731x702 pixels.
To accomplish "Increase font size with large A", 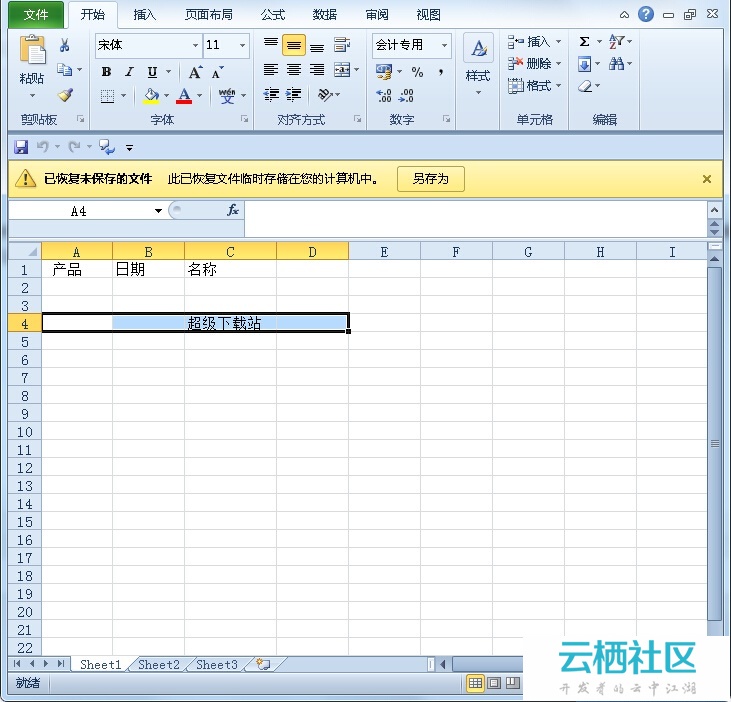I will pyautogui.click(x=195, y=72).
